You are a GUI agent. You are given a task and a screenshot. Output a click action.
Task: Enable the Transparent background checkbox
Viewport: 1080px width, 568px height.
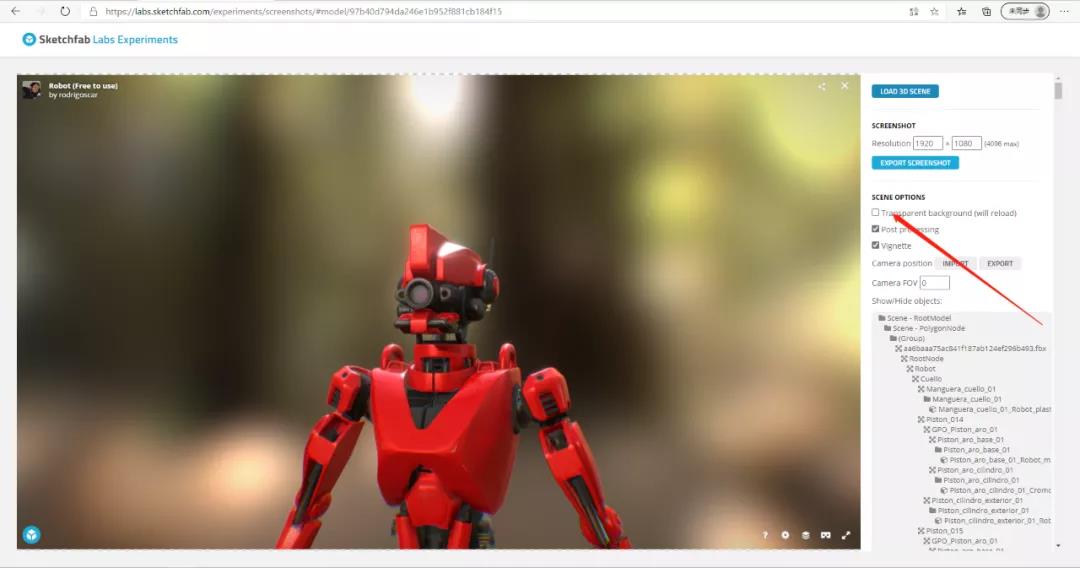coord(875,213)
